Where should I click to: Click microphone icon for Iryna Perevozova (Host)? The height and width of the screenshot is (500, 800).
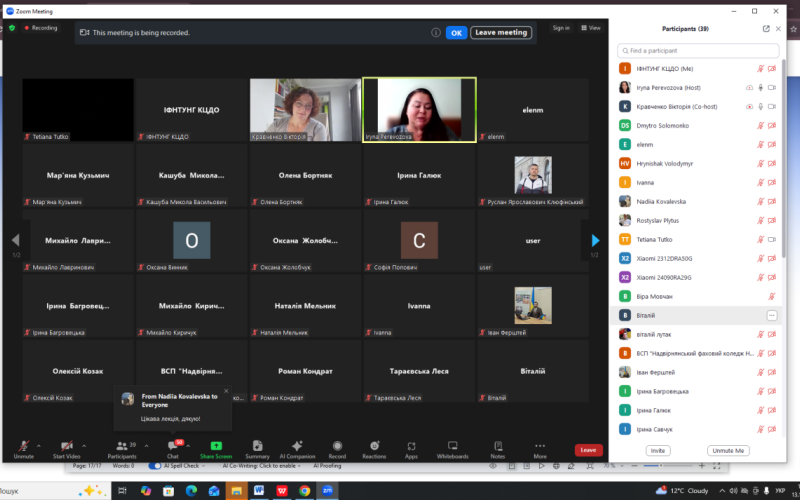(761, 88)
